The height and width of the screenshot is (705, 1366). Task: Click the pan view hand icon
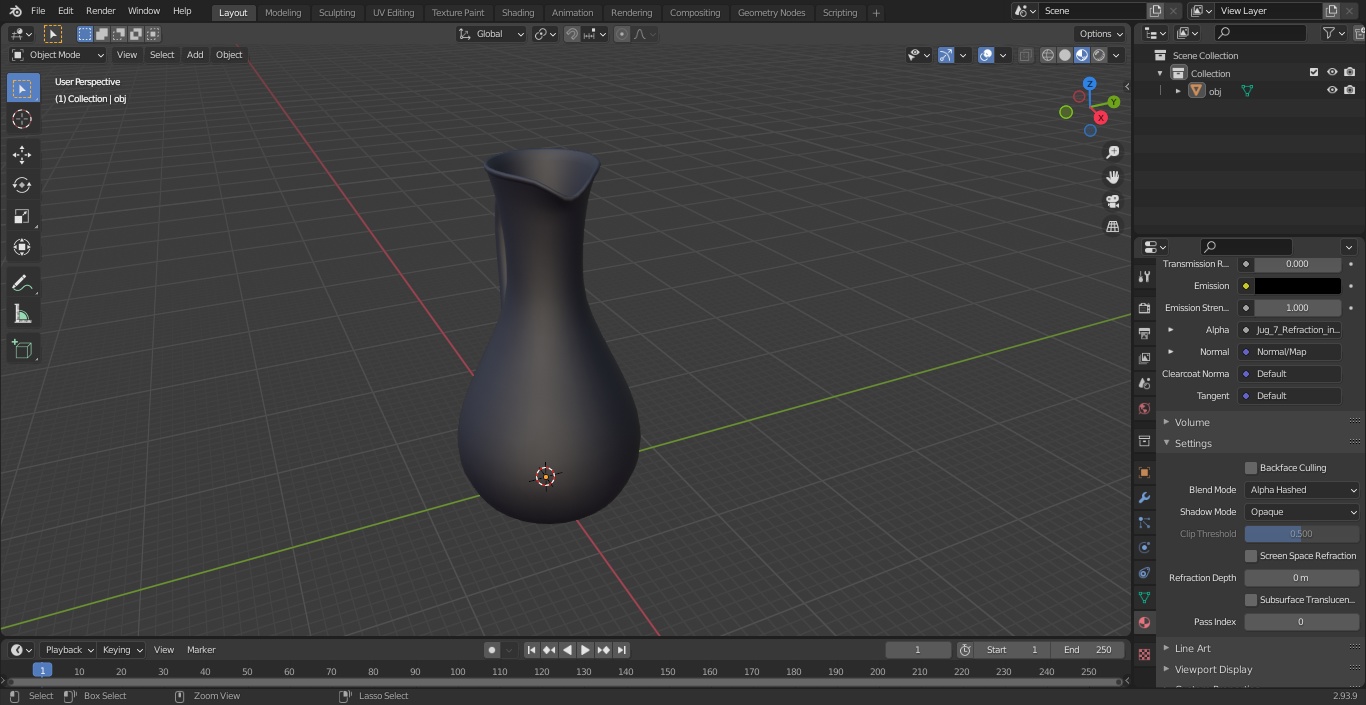click(x=1113, y=177)
